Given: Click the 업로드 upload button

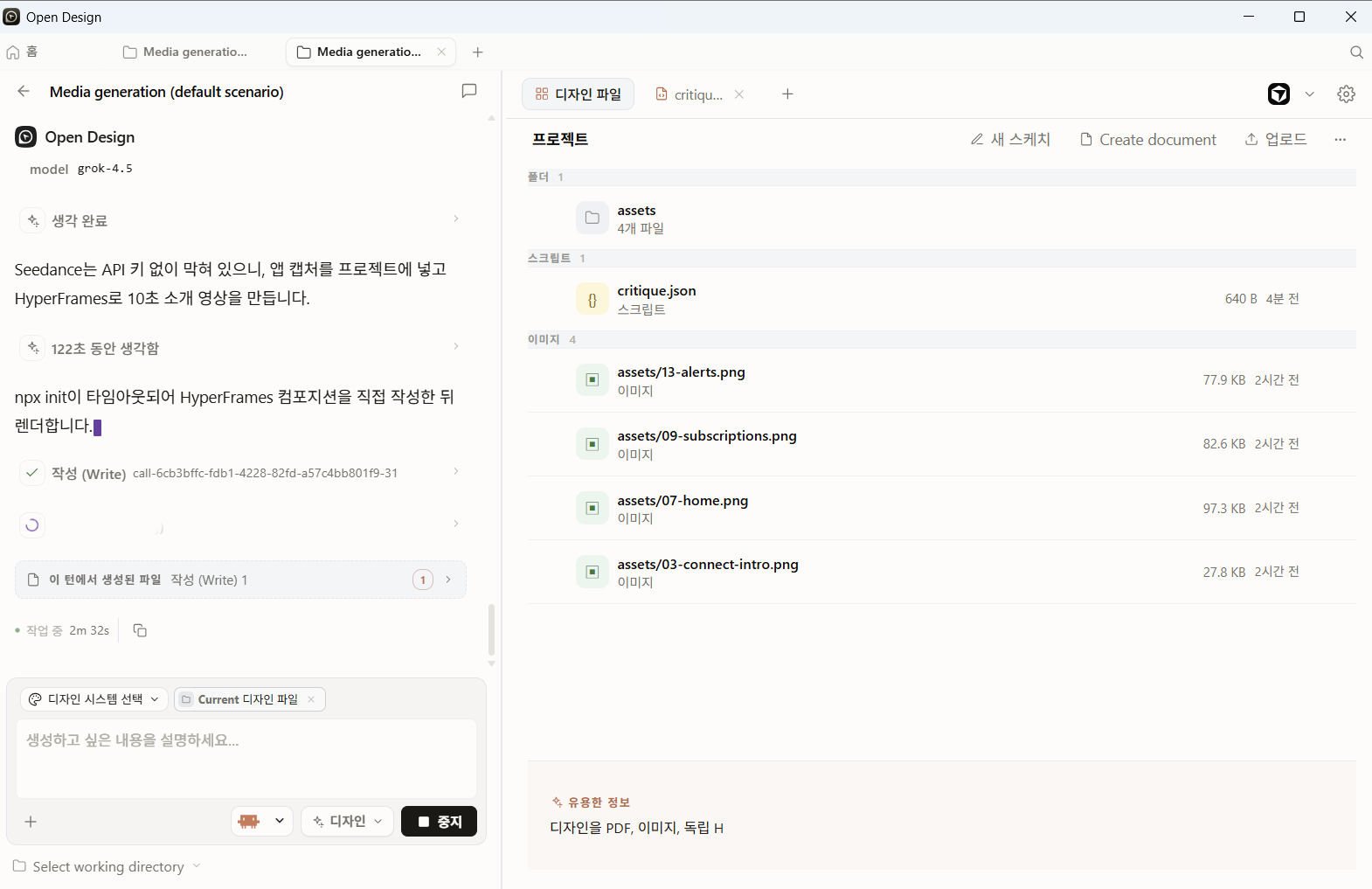Looking at the screenshot, I should click(x=1276, y=140).
